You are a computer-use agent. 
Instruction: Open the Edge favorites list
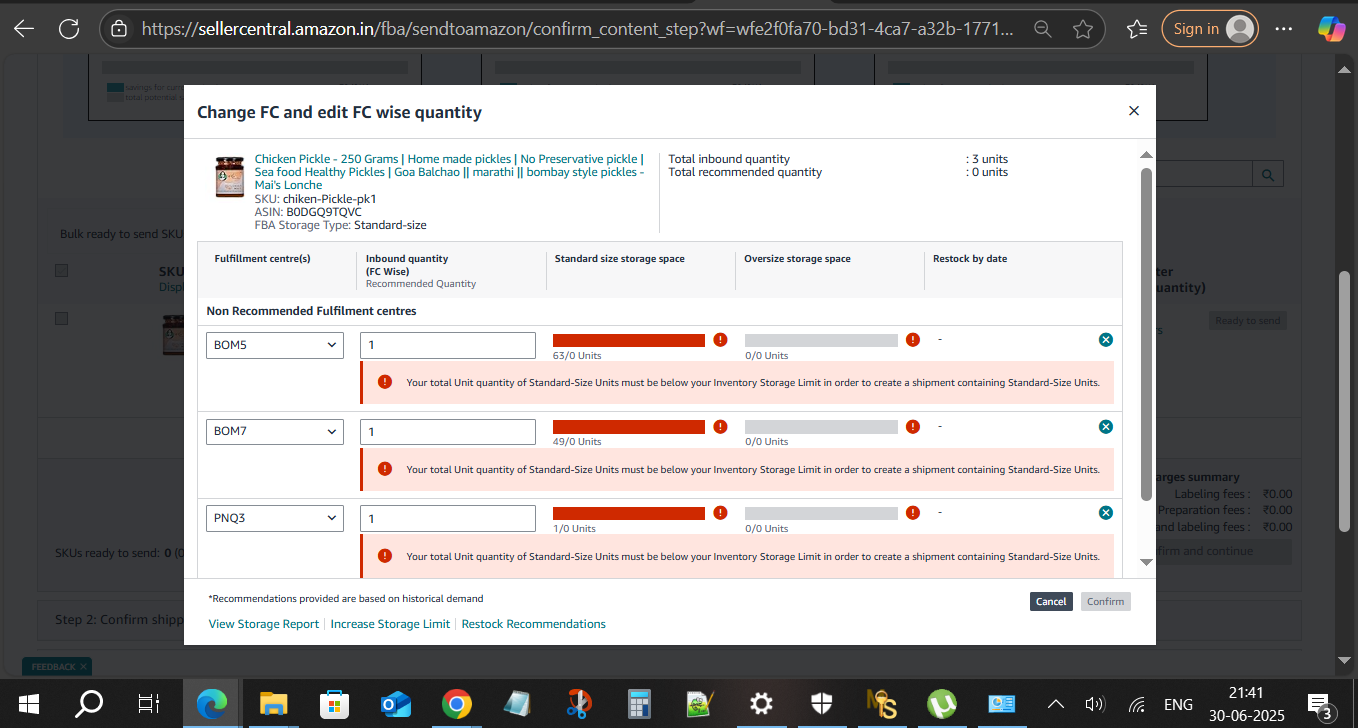(x=1137, y=29)
